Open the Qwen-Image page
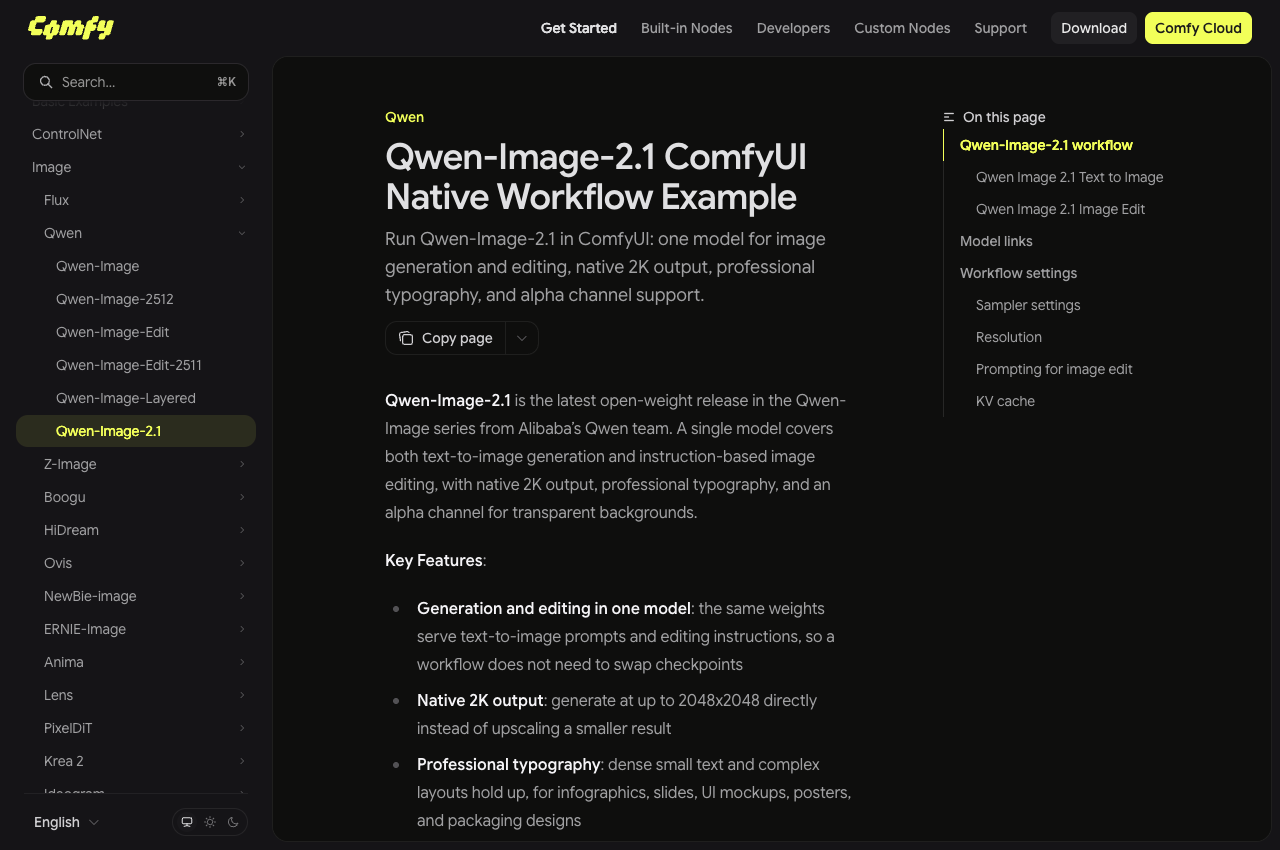 pos(136,266)
